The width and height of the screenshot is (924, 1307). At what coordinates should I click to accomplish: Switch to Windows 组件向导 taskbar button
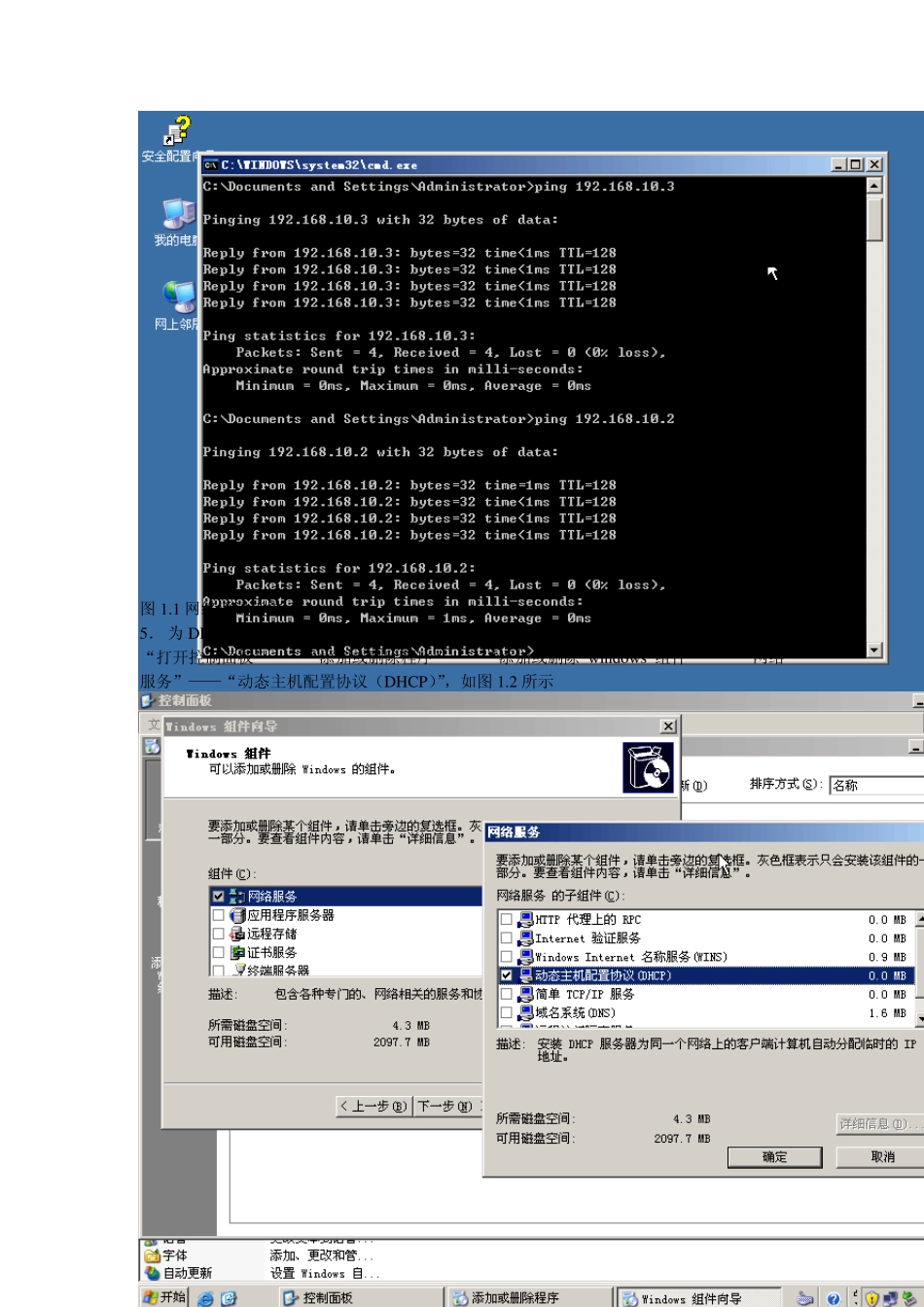click(x=698, y=1298)
